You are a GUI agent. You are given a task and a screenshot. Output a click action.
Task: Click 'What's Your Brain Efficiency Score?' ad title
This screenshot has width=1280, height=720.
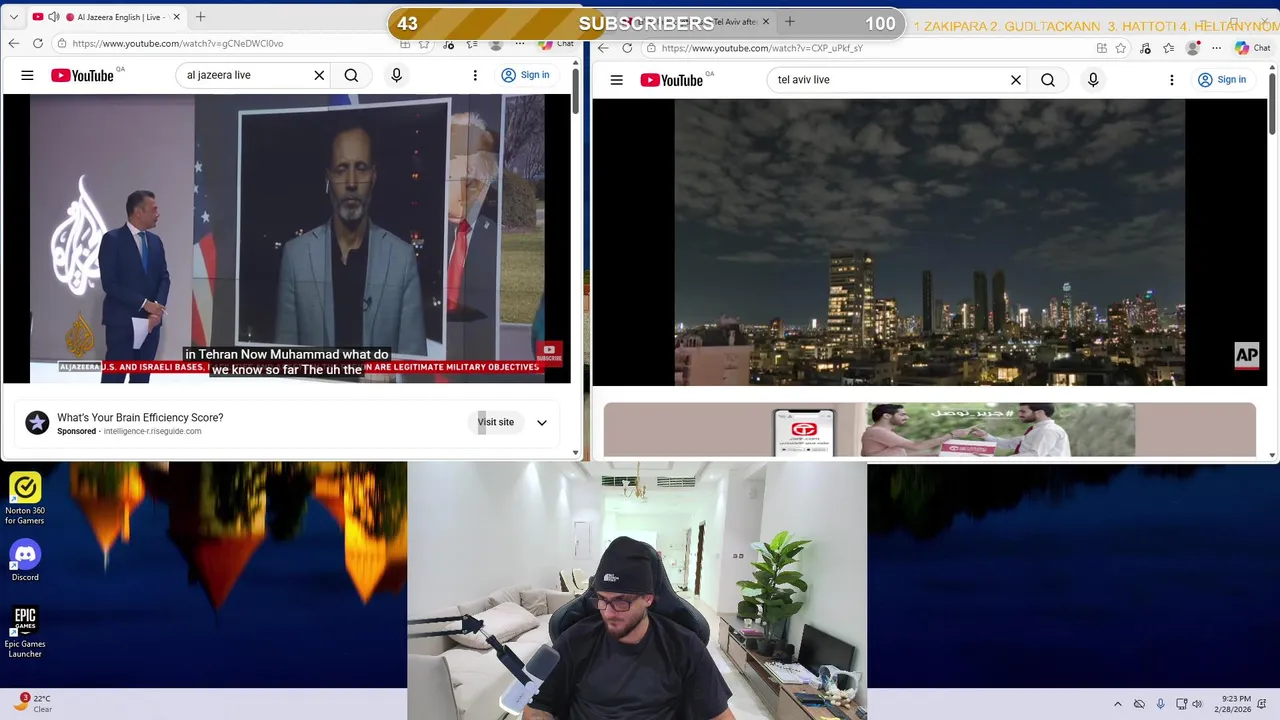coord(140,418)
